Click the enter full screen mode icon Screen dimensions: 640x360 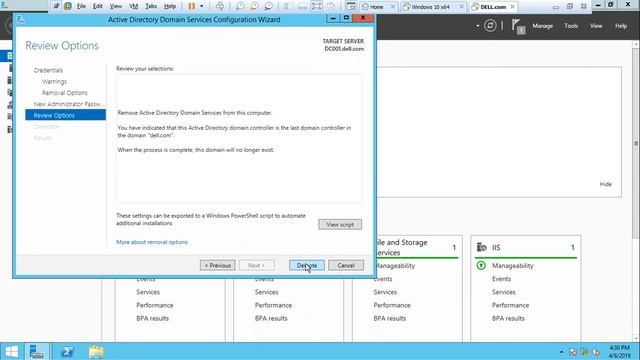click(317, 6)
